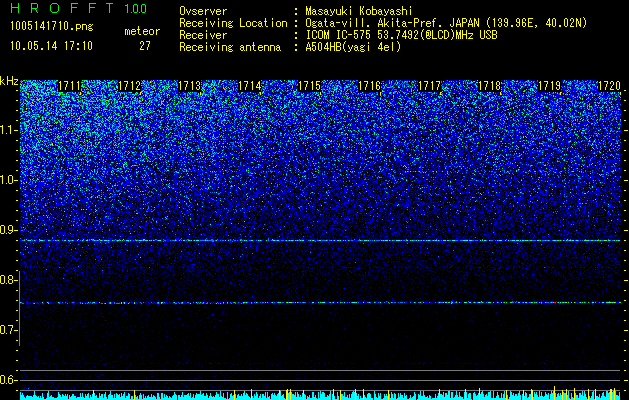The image size is (629, 400).
Task: Click the 1714 time marker
Action: pyautogui.click(x=250, y=86)
